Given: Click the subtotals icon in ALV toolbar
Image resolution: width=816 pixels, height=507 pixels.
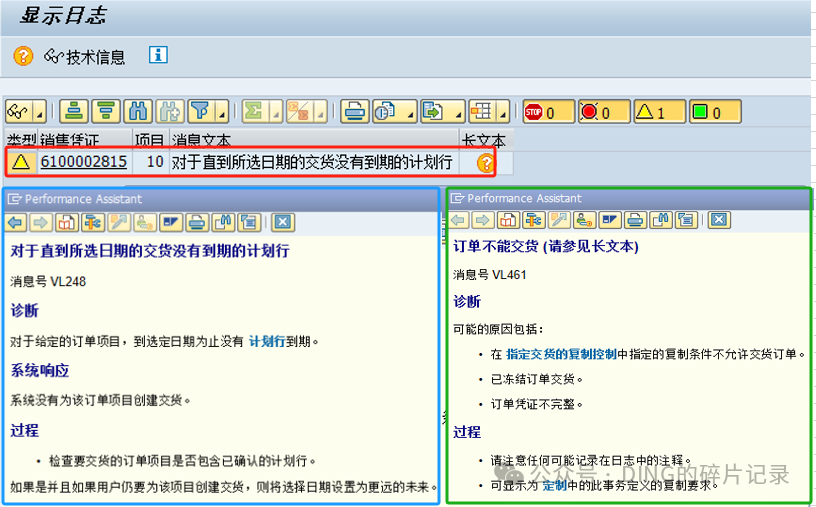Looking at the screenshot, I should coord(299,111).
